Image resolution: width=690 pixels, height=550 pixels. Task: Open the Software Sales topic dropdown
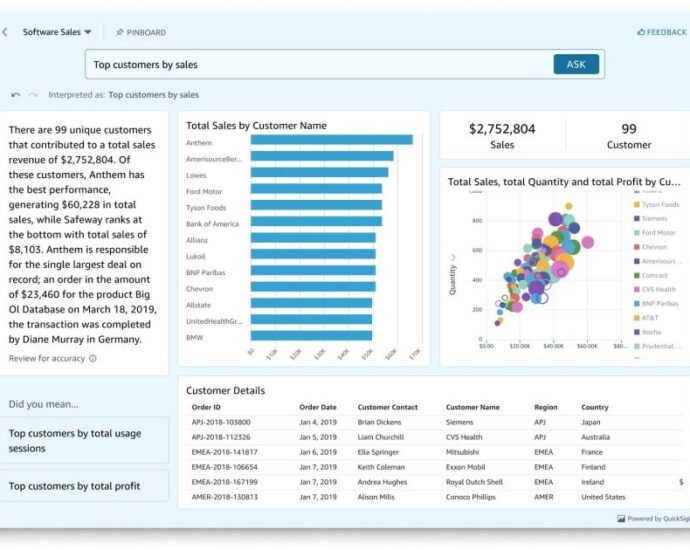[x=57, y=32]
